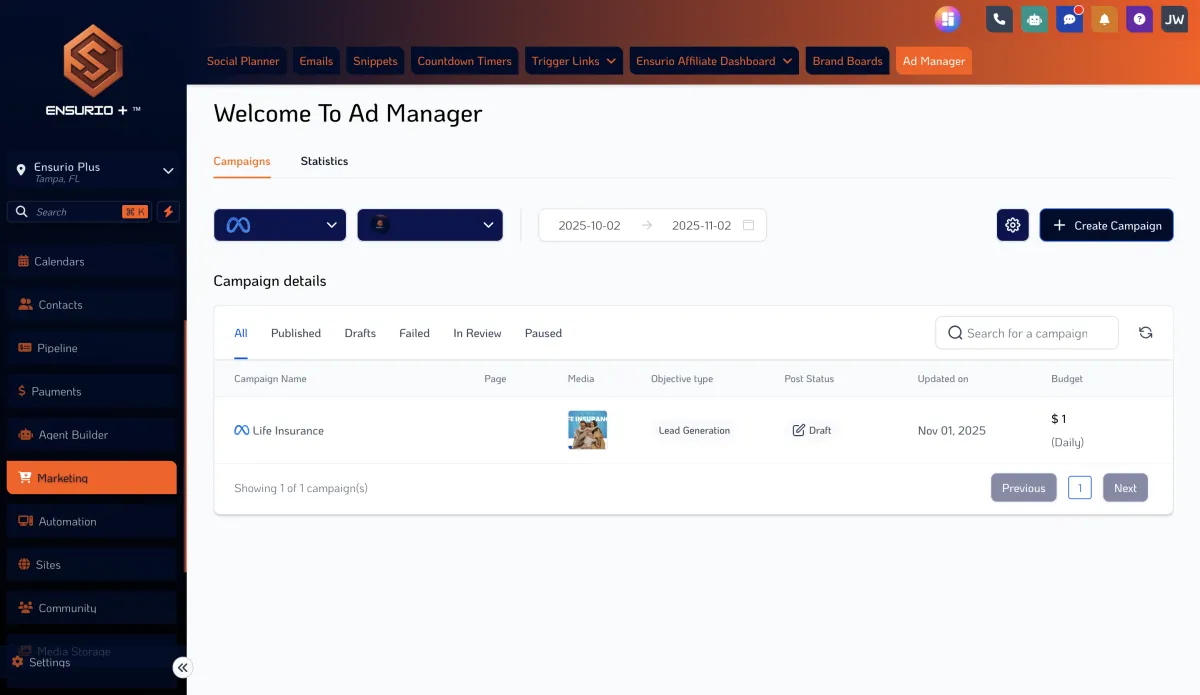Open the phone dialer icon
Image resolution: width=1200 pixels, height=695 pixels.
(999, 19)
